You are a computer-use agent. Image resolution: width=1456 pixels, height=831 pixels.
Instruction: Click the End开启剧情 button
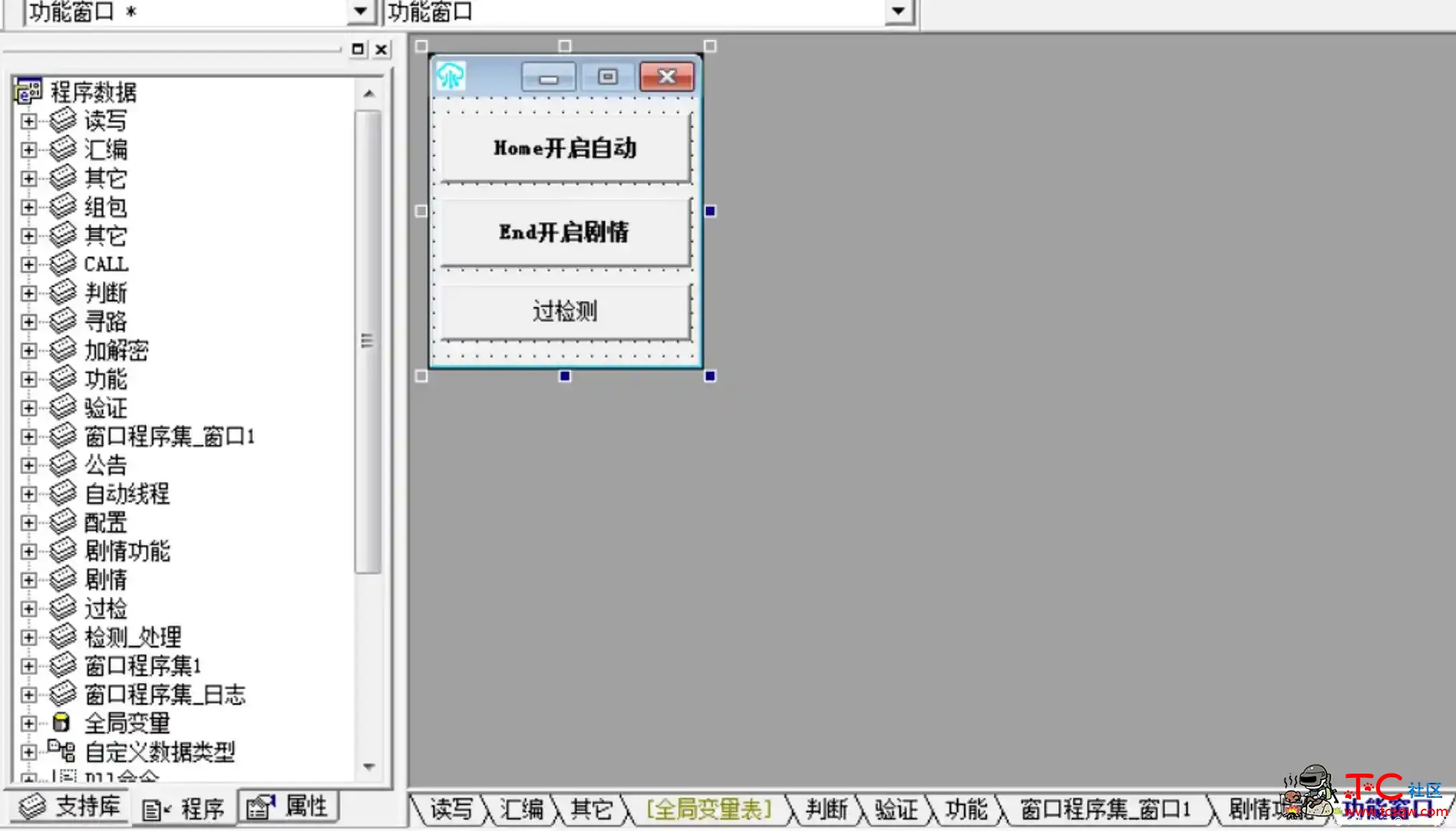(x=563, y=231)
